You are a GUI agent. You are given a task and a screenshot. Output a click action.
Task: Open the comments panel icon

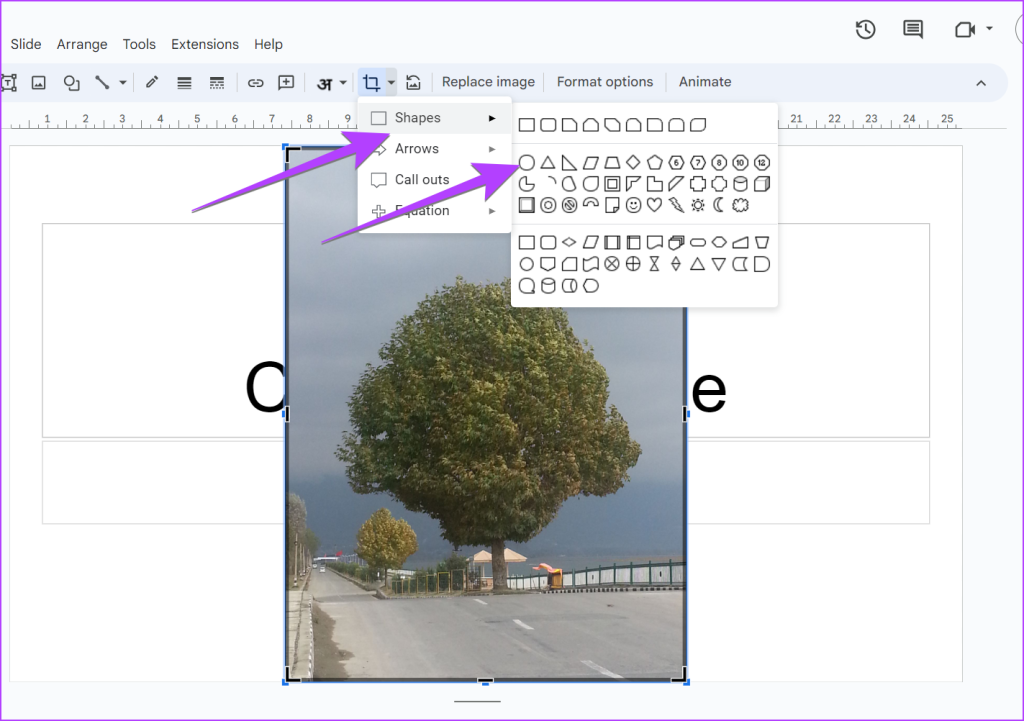(913, 29)
